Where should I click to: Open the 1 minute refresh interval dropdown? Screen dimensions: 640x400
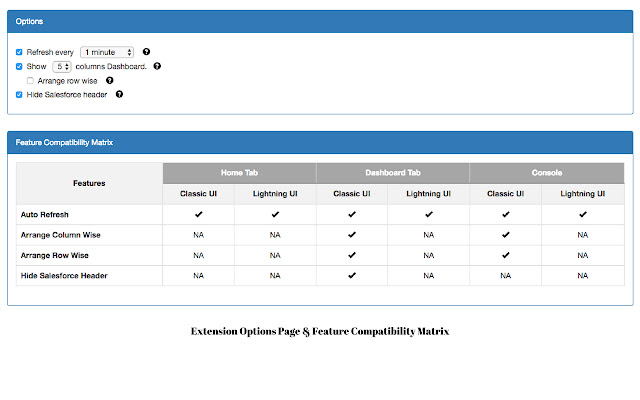point(107,52)
